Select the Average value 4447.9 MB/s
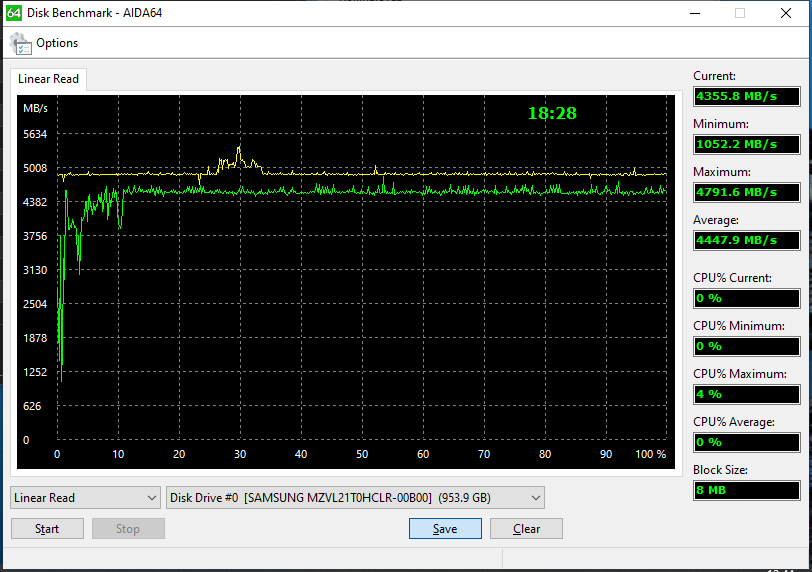 point(747,241)
